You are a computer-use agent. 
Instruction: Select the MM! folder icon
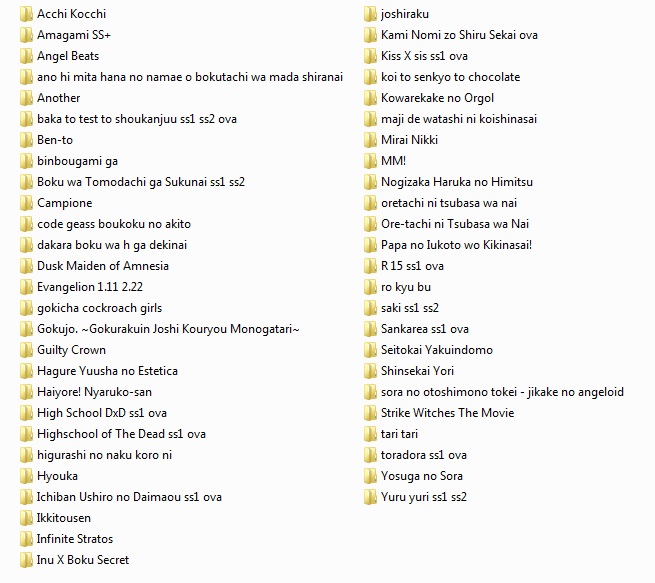pos(370,161)
